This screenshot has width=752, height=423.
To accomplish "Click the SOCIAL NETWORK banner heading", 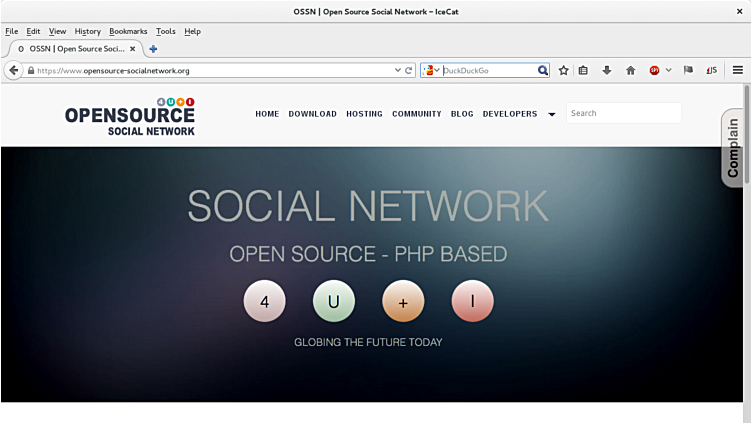I will pos(368,206).
